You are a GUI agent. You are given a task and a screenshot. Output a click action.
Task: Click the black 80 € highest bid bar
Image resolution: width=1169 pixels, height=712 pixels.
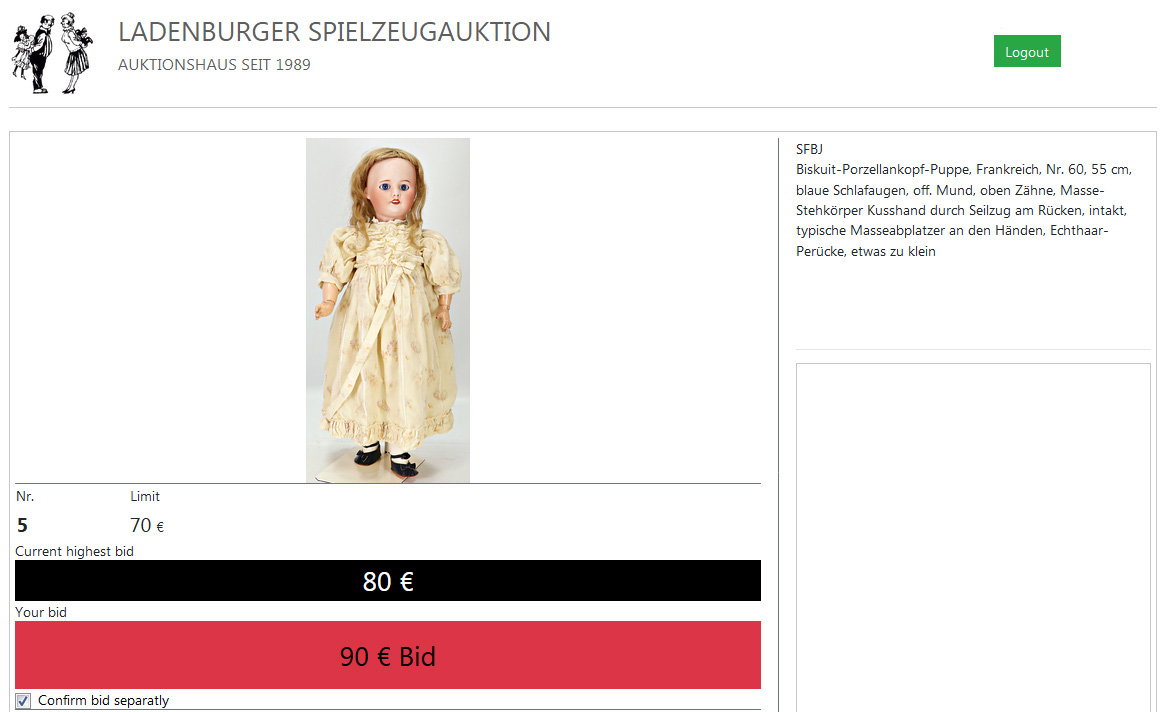pos(388,581)
